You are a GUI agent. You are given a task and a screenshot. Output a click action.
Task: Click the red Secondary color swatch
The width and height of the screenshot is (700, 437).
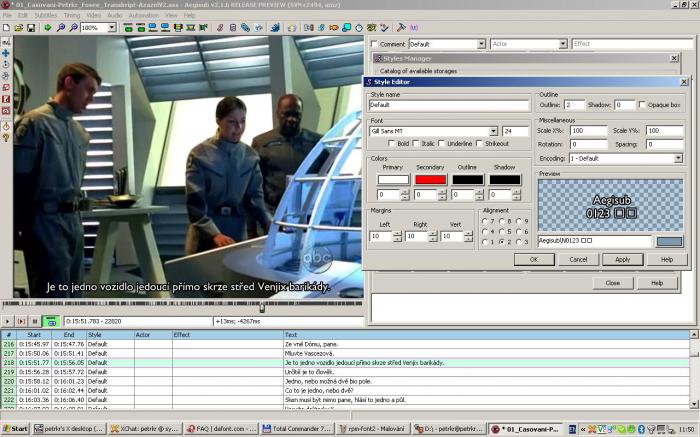[430, 179]
